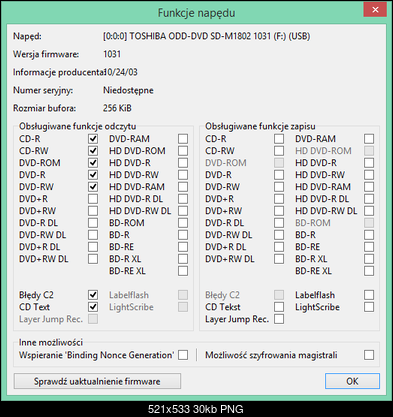
Task: Toggle DVD-R DL checkbox under read functions
Action: [93, 223]
